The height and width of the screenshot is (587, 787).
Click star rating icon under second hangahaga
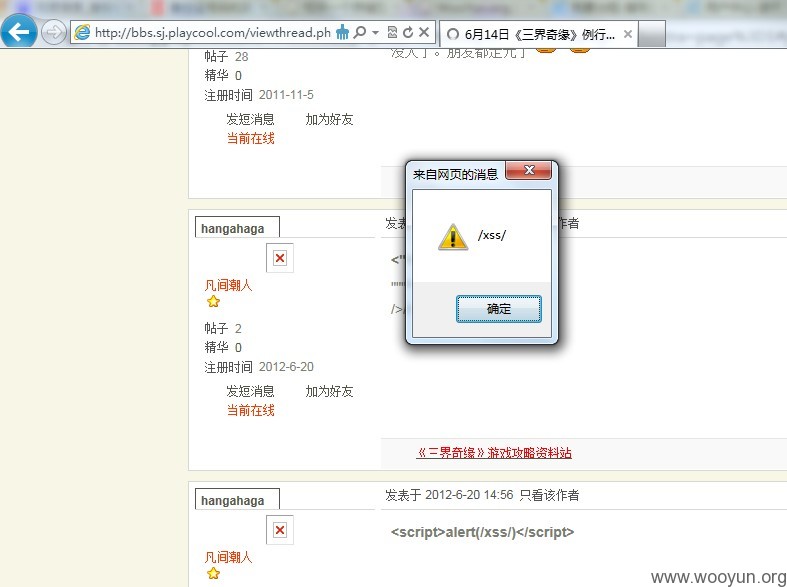coord(213,573)
